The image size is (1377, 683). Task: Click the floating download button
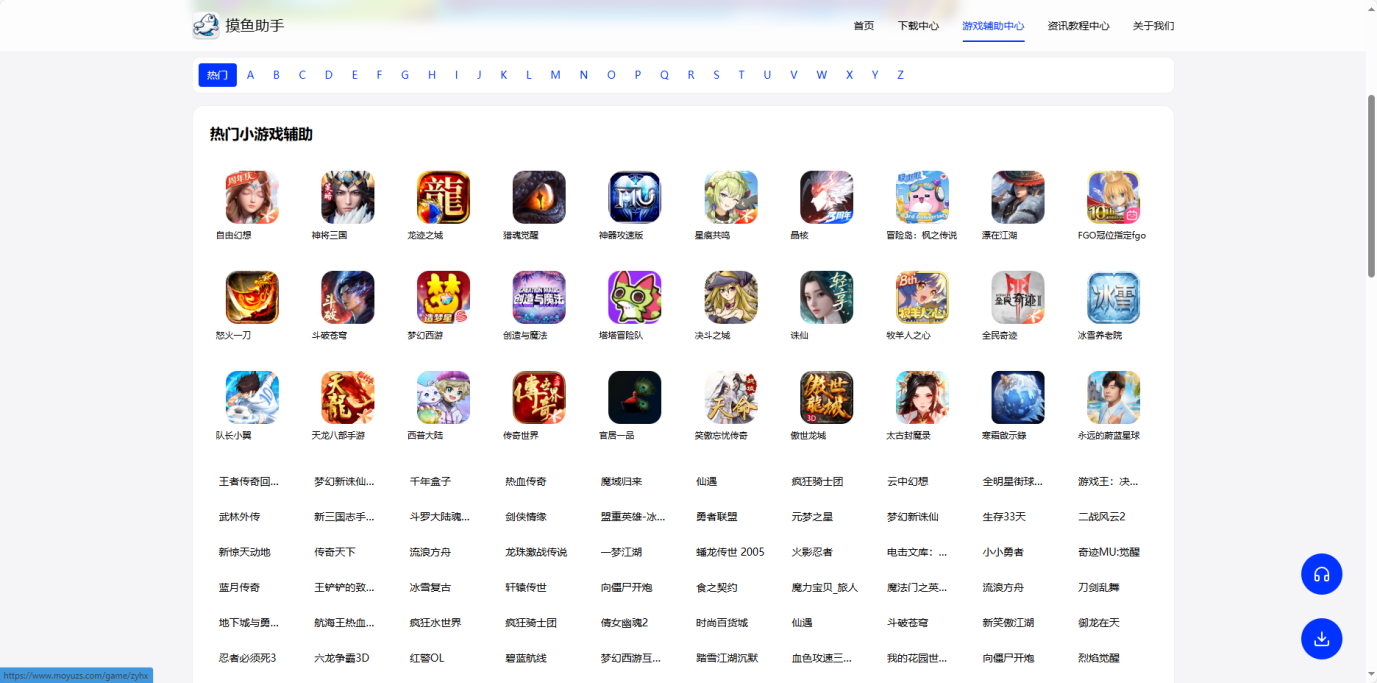tap(1322, 639)
